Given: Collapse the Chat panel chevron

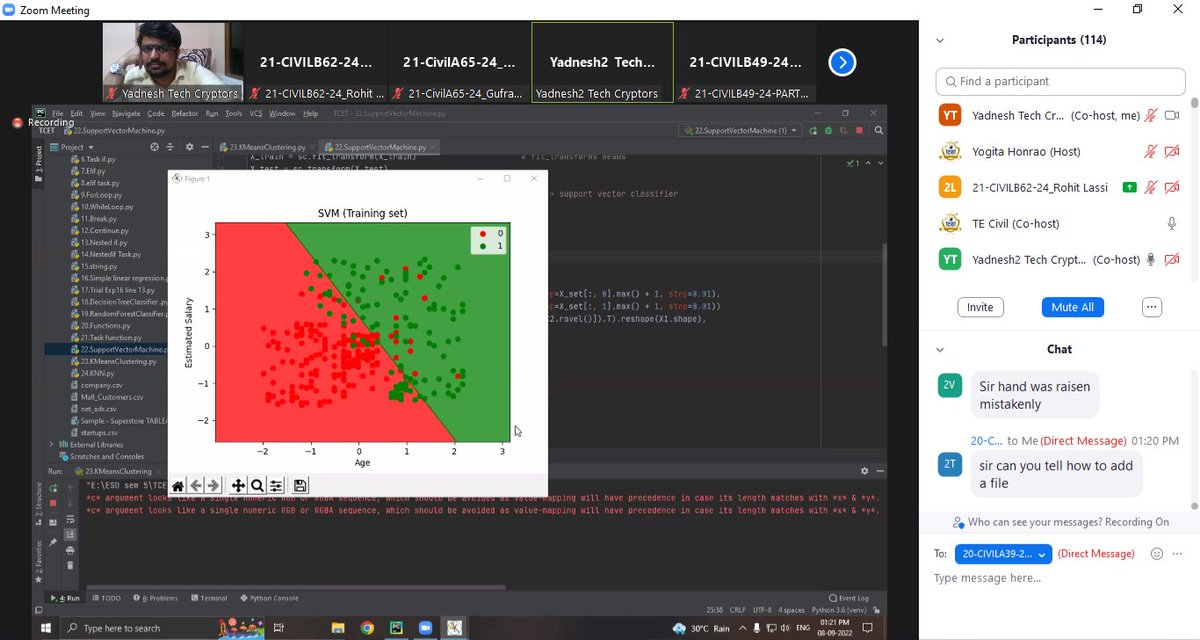Looking at the screenshot, I should coord(939,349).
